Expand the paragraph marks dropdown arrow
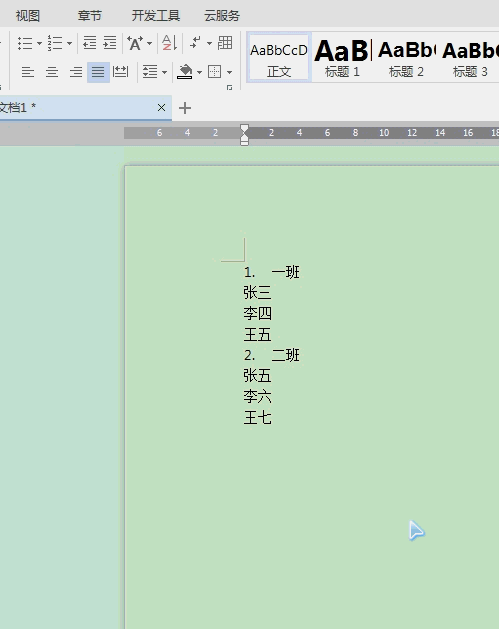Viewport: 499px width, 629px height. [209, 43]
